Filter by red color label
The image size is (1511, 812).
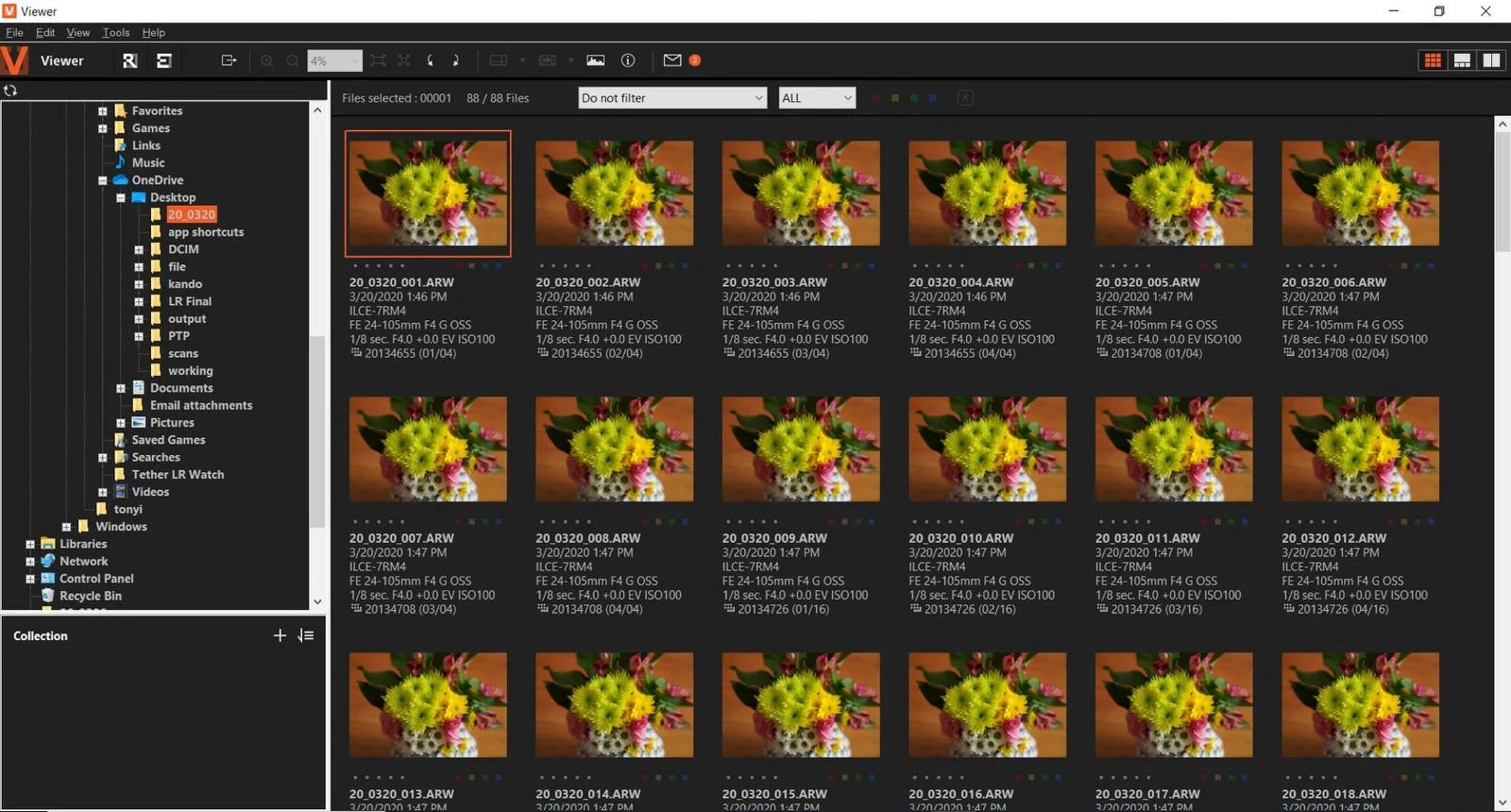876,98
